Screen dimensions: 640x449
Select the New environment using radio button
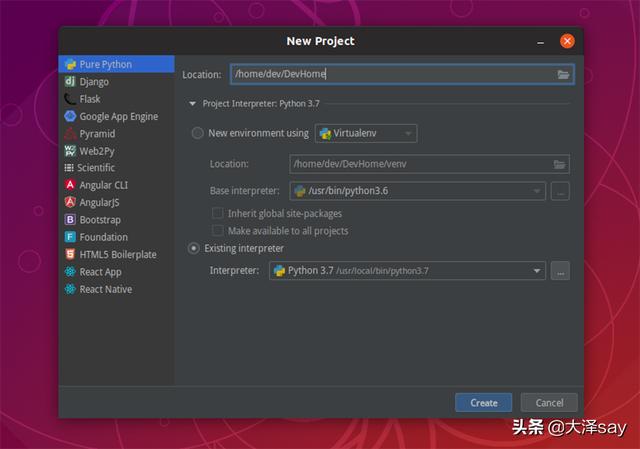pyautogui.click(x=198, y=133)
